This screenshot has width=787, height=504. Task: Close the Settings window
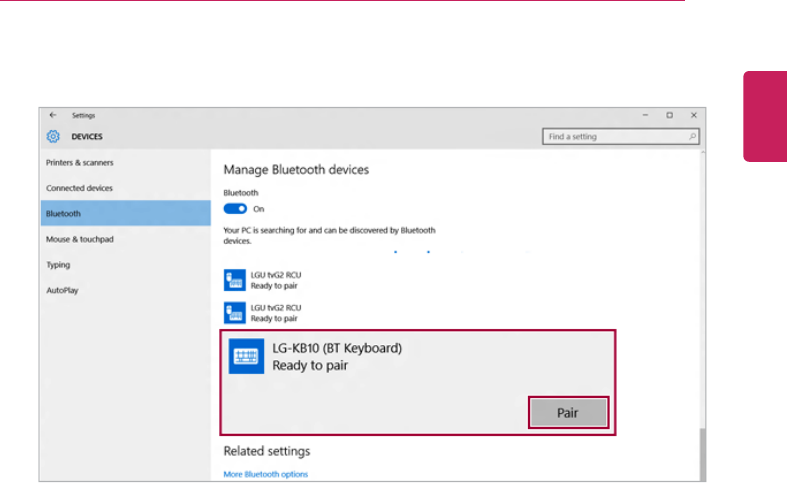(x=693, y=115)
